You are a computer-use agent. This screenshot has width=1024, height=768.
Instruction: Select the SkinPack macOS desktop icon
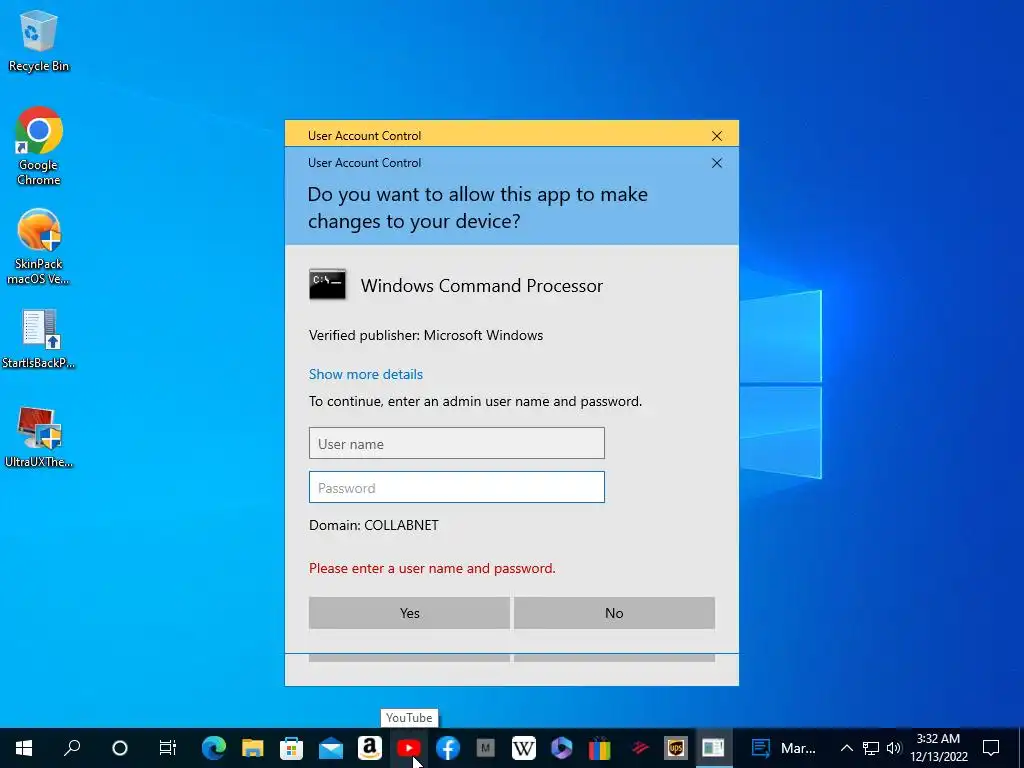39,246
